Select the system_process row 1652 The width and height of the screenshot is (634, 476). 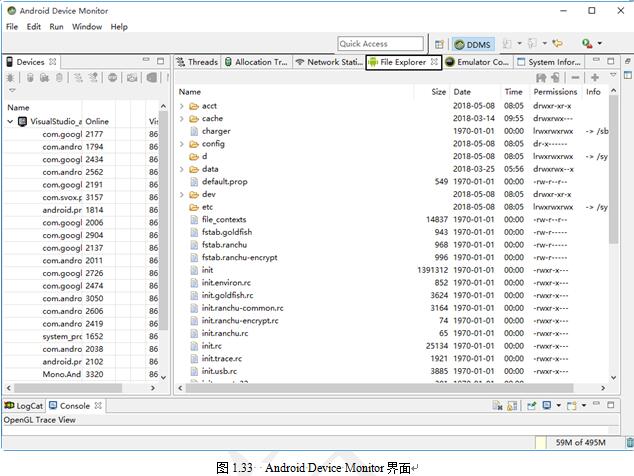[83, 336]
